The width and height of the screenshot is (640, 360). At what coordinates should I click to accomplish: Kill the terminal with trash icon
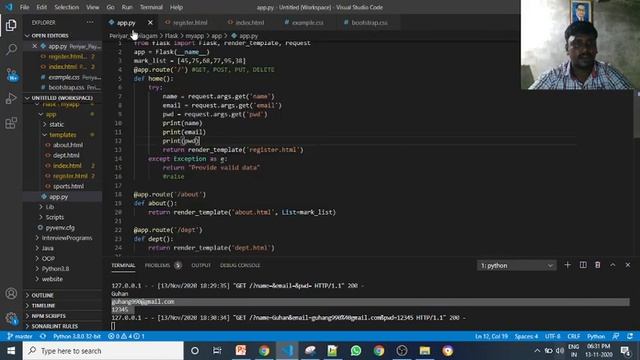[x=598, y=265]
